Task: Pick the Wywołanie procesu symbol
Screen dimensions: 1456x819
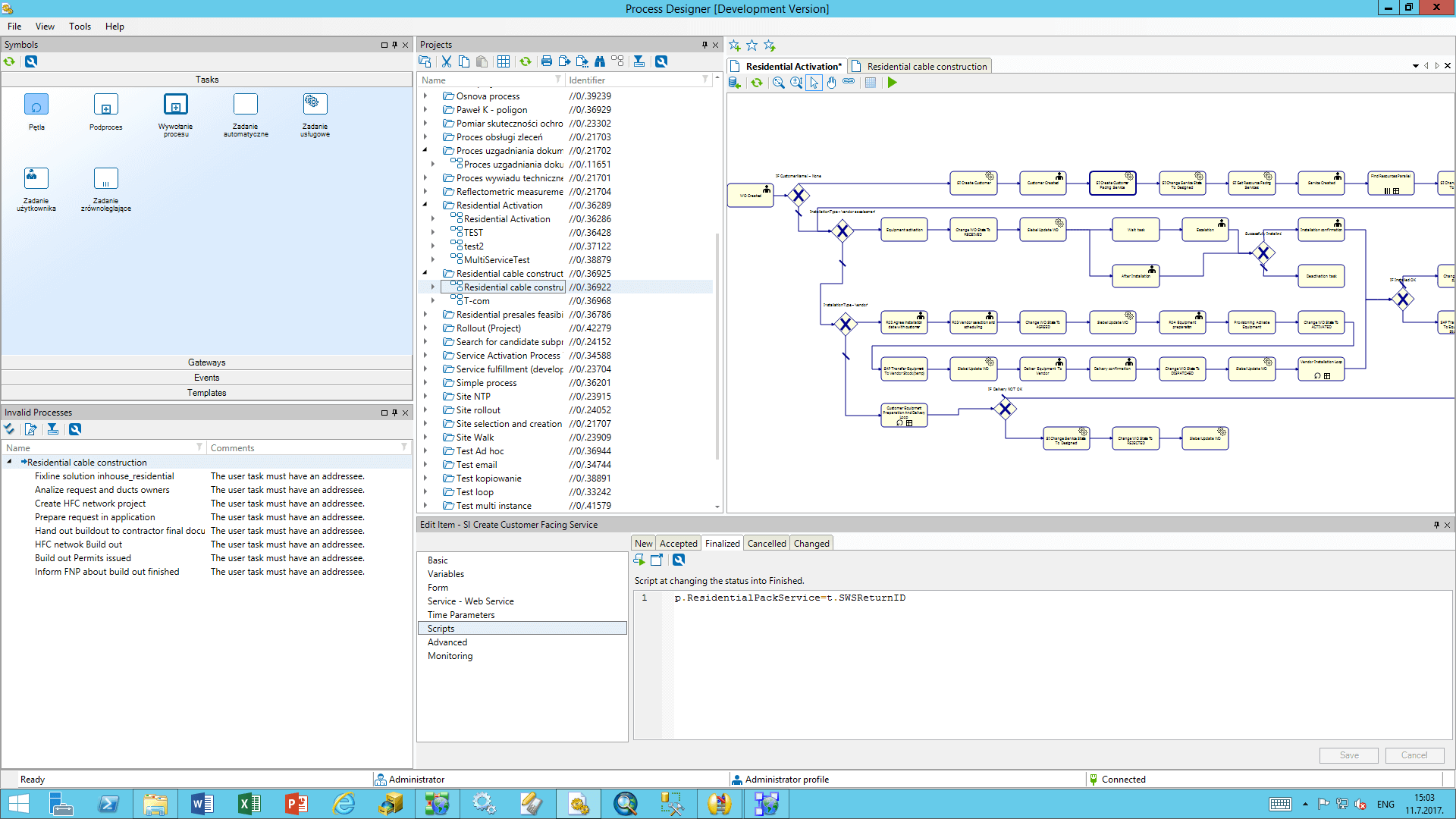Action: [x=176, y=114]
